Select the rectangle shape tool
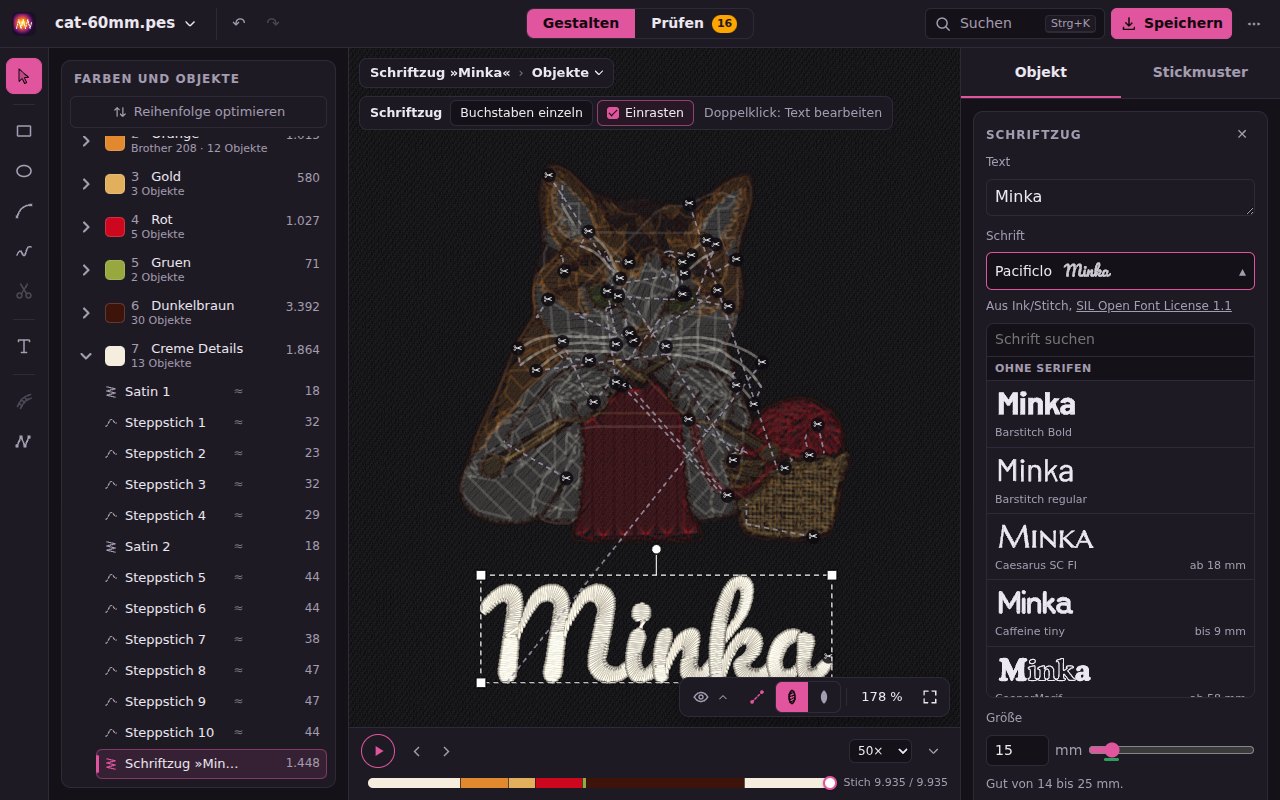The height and width of the screenshot is (800, 1280). [24, 130]
